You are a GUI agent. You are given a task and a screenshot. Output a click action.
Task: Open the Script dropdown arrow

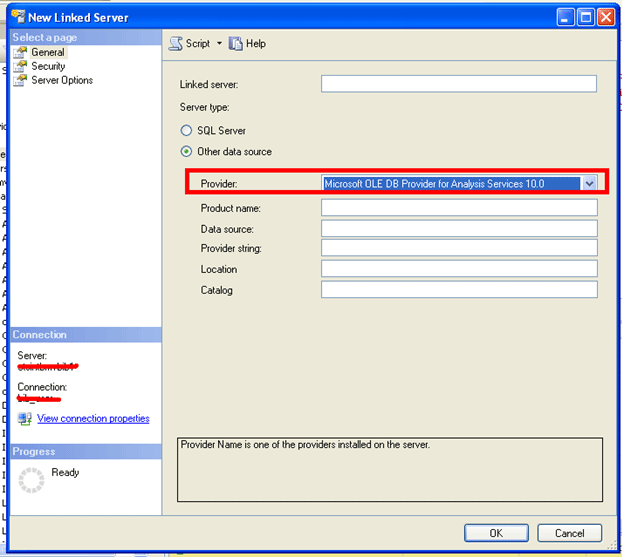(x=219, y=43)
